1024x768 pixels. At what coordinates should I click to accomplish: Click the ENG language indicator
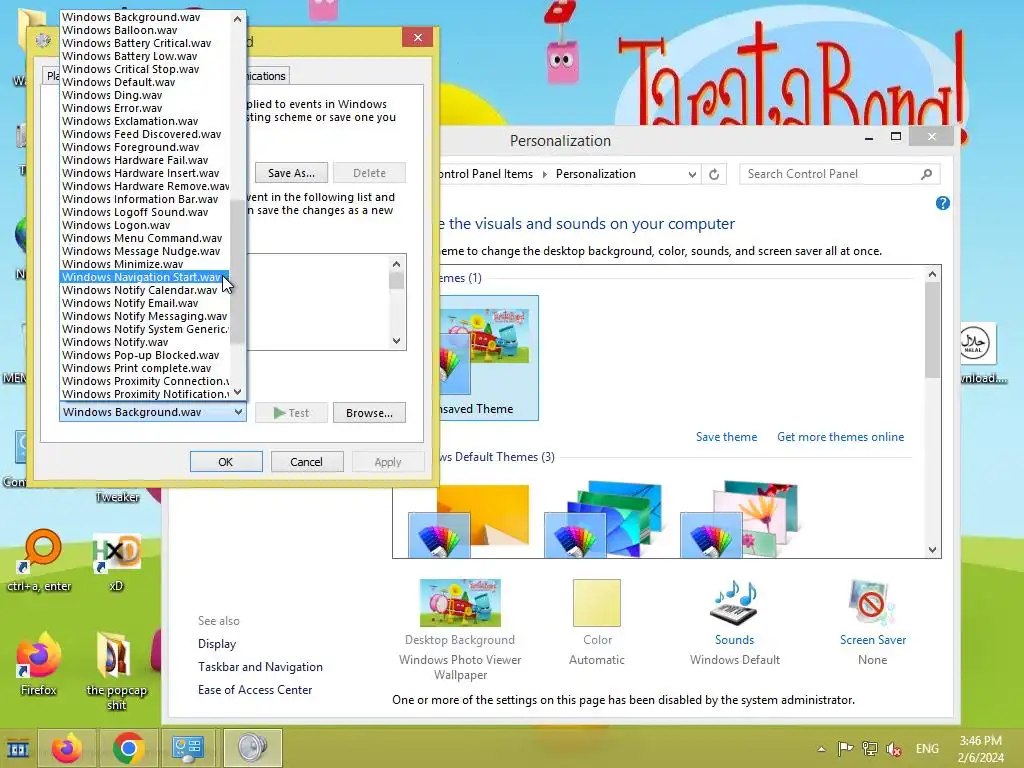927,749
